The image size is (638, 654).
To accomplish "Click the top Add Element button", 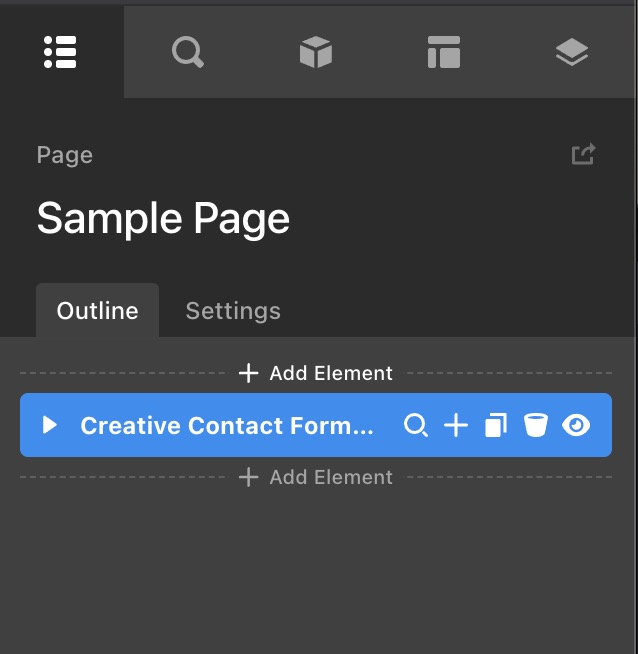I will [316, 373].
